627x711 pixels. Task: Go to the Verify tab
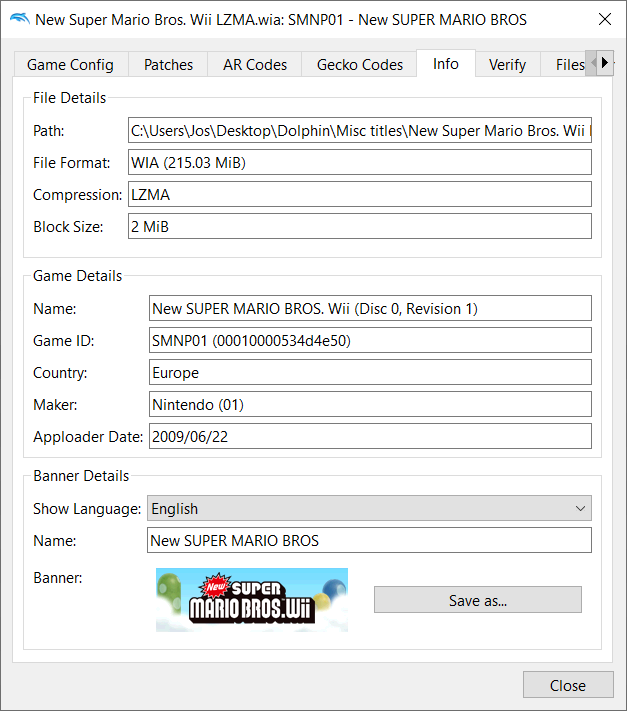pyautogui.click(x=507, y=64)
